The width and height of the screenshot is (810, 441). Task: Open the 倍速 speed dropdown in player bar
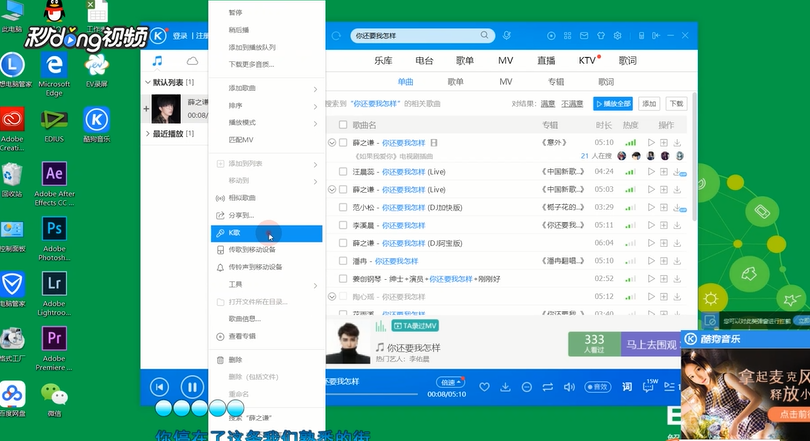click(x=450, y=383)
